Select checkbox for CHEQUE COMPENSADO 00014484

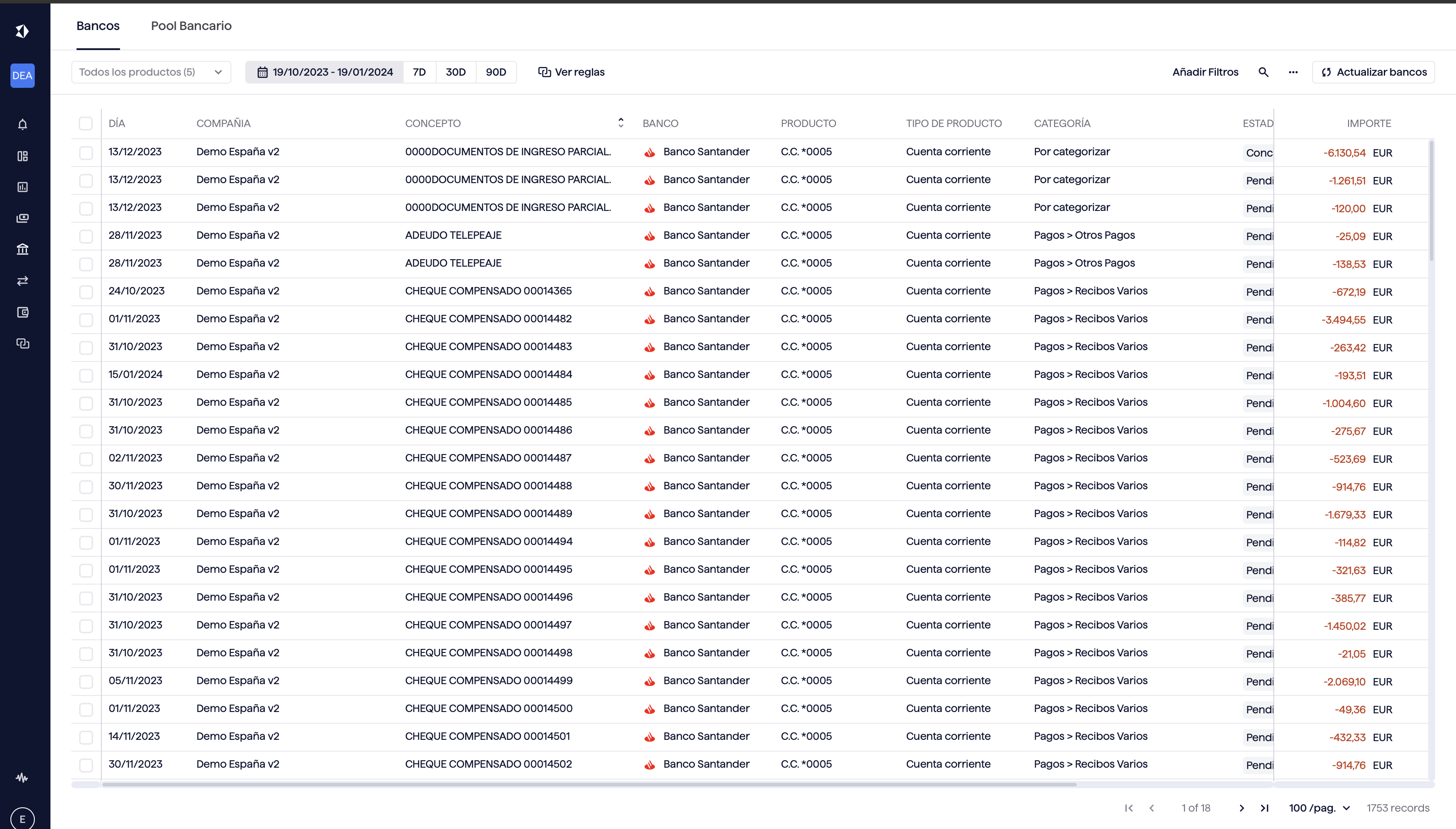pyautogui.click(x=86, y=375)
